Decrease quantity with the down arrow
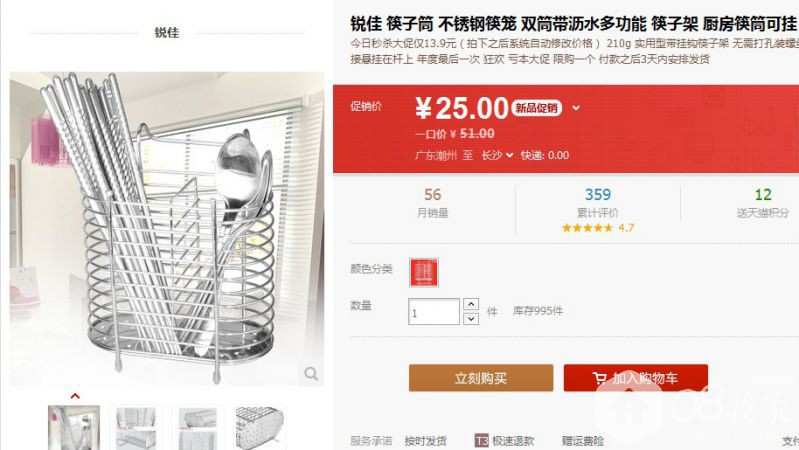799x450 pixels. [x=471, y=319]
